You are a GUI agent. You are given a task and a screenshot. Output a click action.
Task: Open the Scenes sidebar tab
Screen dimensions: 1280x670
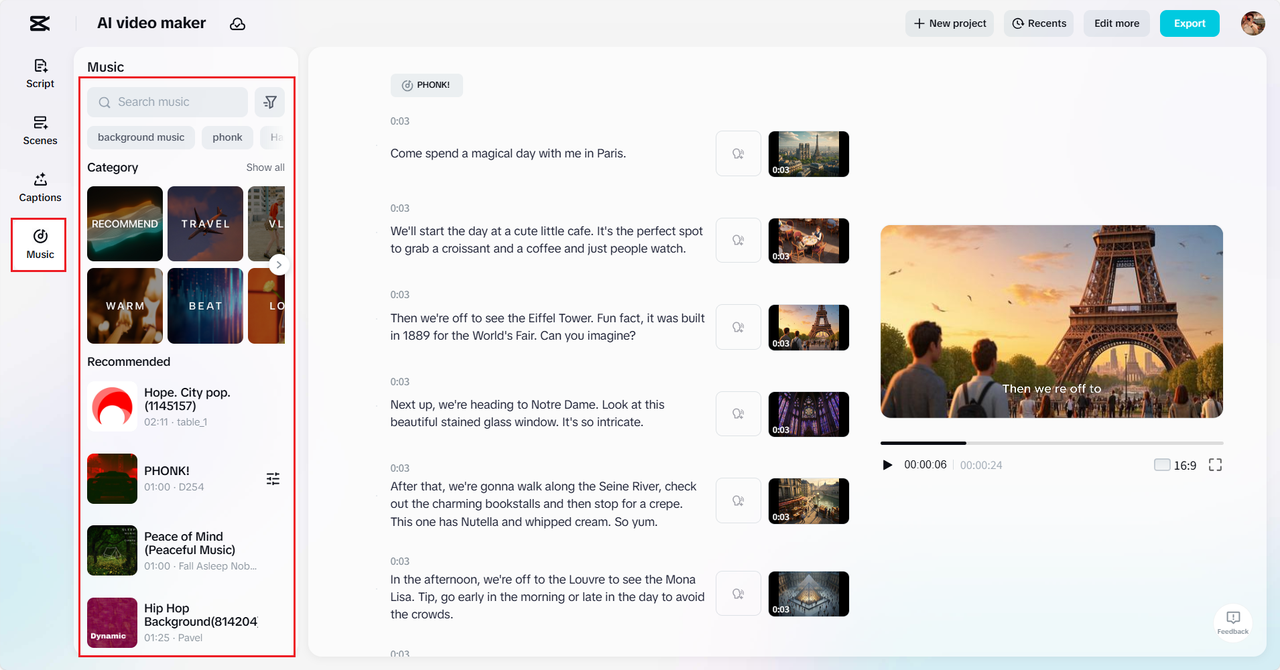click(40, 130)
